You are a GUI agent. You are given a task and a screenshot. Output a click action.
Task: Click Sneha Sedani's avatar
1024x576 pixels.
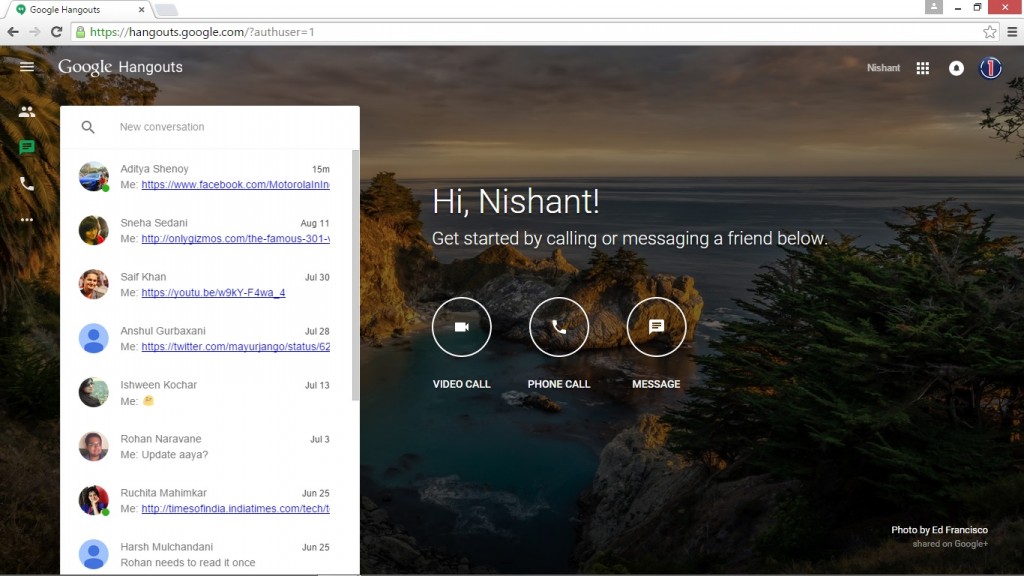point(93,231)
